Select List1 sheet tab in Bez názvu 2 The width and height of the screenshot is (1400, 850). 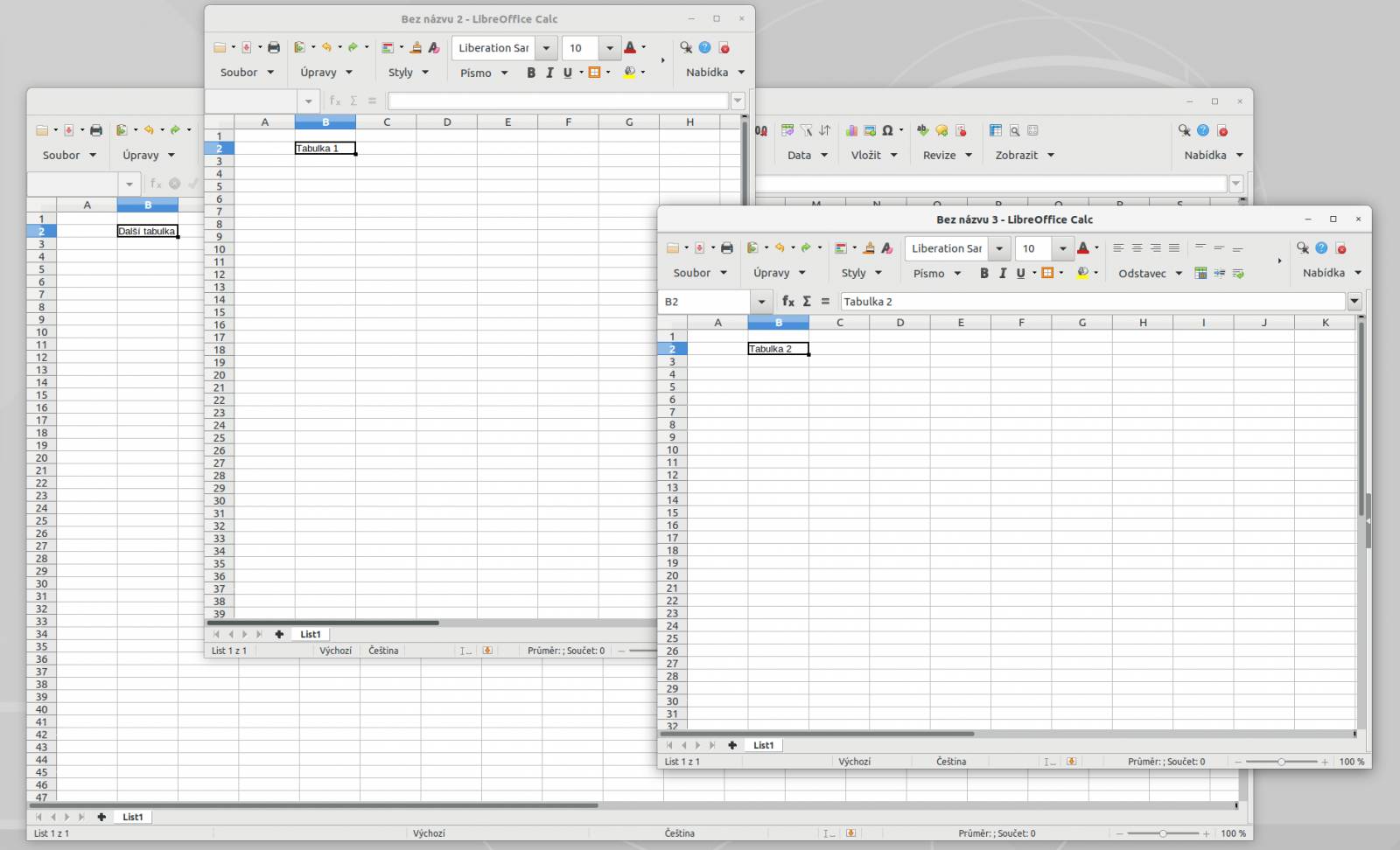311,634
